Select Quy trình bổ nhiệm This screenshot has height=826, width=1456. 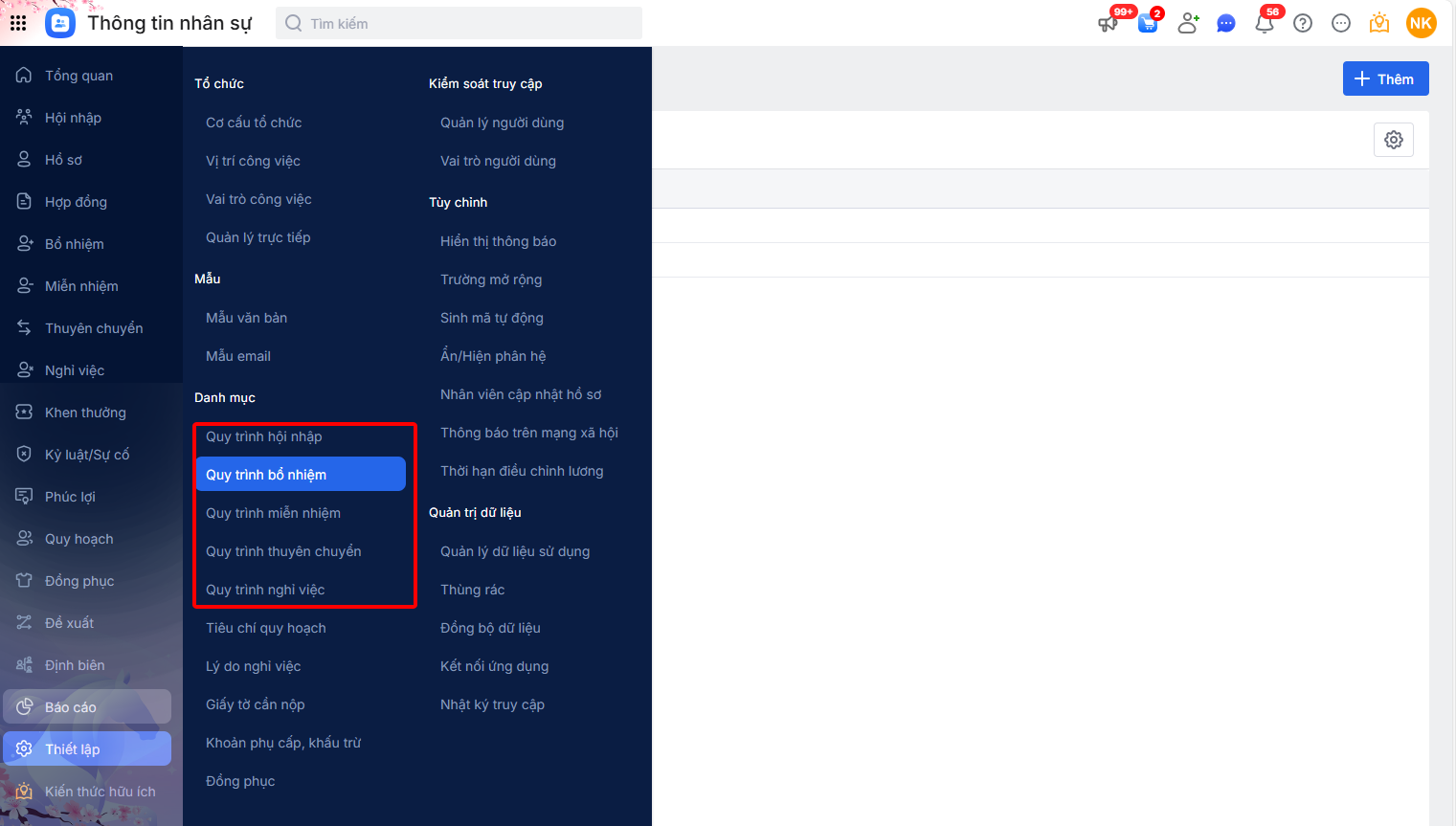[x=301, y=474]
